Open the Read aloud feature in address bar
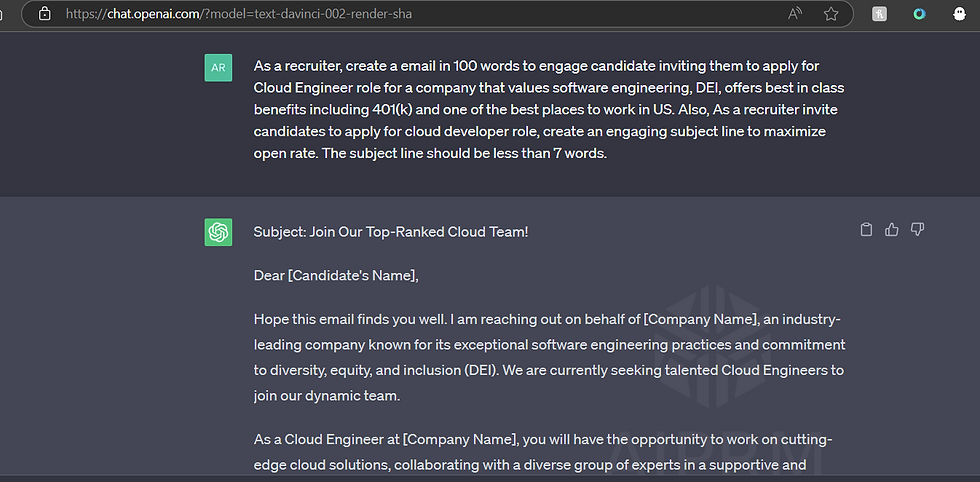This screenshot has height=482, width=980. pos(795,14)
